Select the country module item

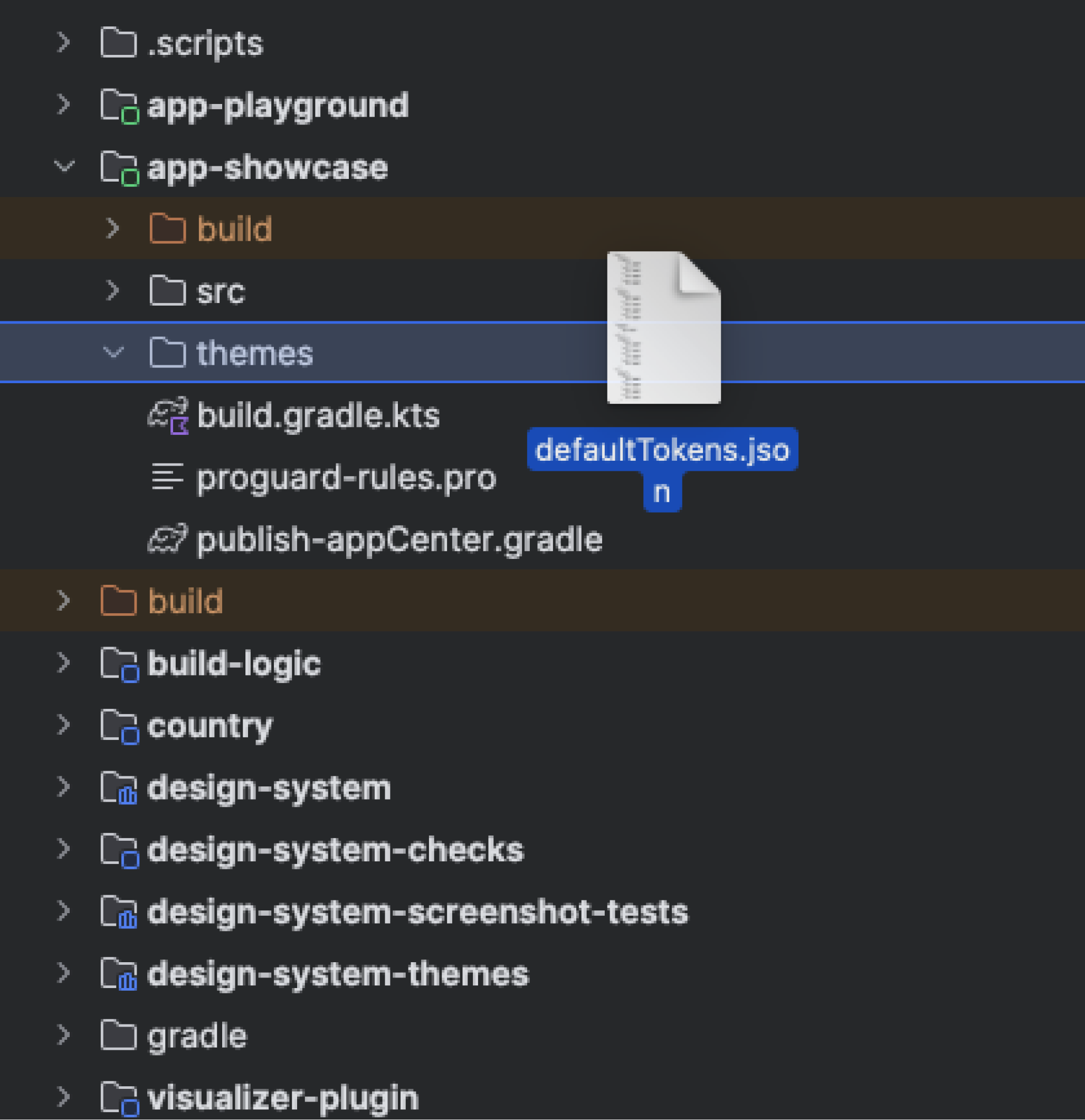coord(210,726)
